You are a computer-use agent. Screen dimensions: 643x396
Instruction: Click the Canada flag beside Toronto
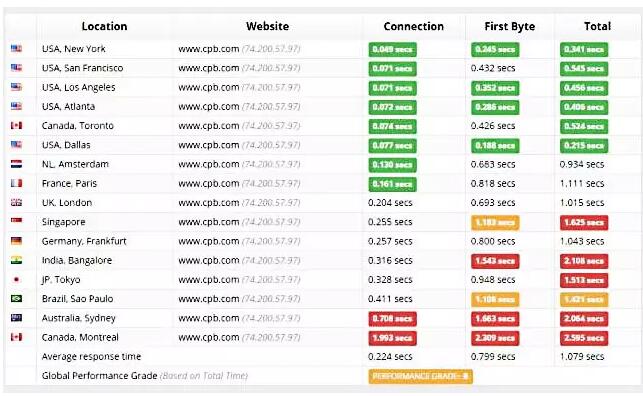[x=16, y=125]
